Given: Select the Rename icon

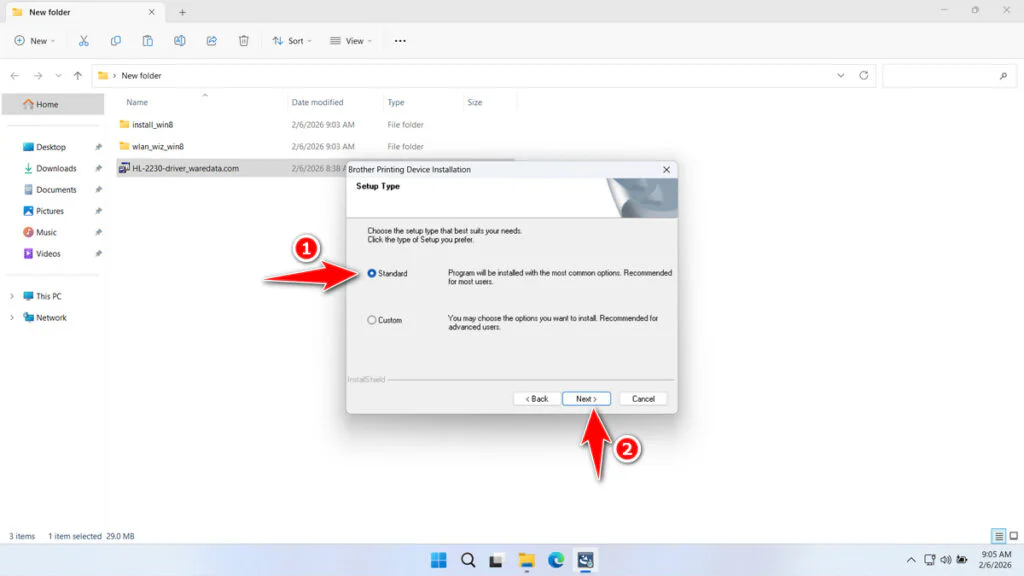Looking at the screenshot, I should pos(180,40).
